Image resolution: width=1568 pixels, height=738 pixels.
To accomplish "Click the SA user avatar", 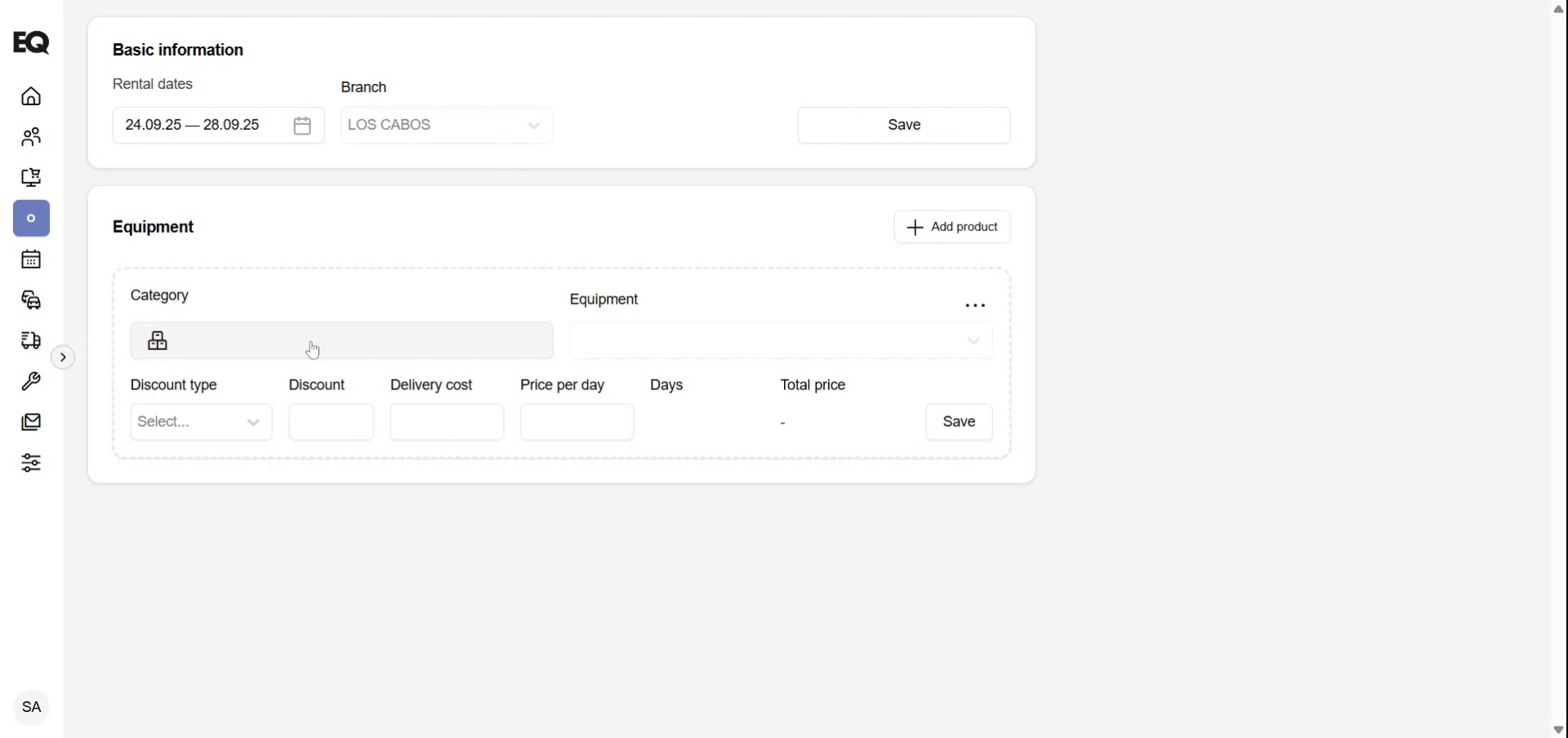I will [30, 707].
